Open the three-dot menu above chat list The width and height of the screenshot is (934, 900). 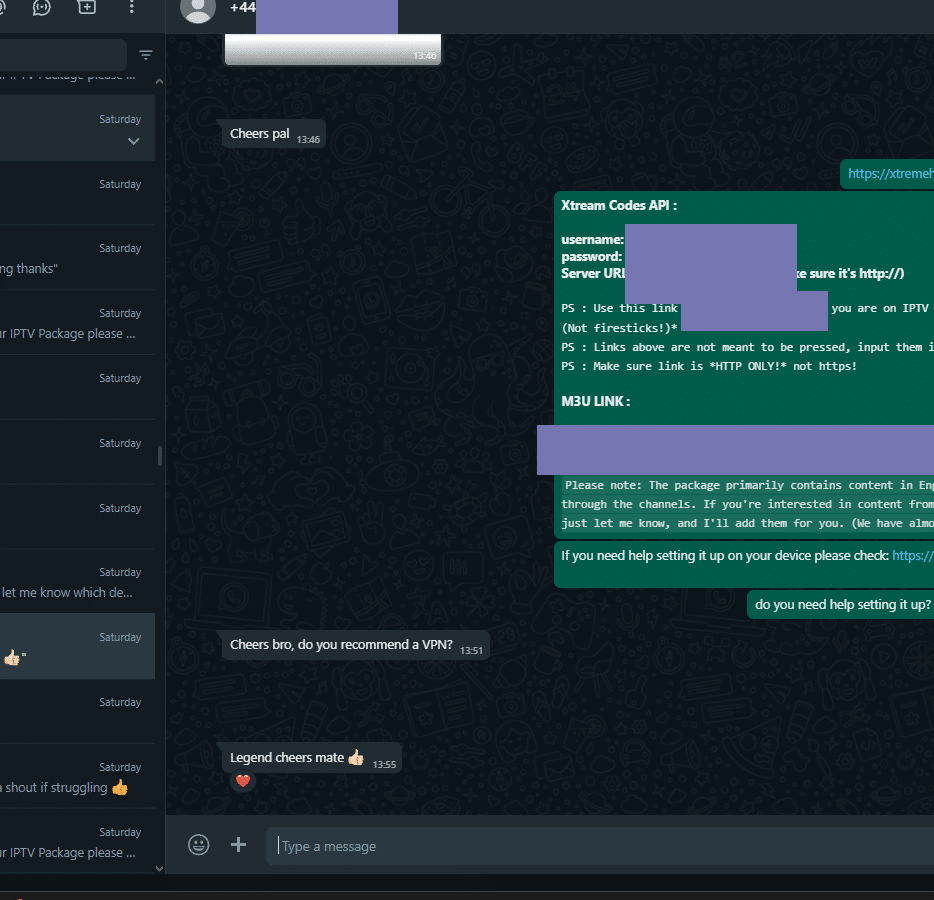click(x=132, y=7)
